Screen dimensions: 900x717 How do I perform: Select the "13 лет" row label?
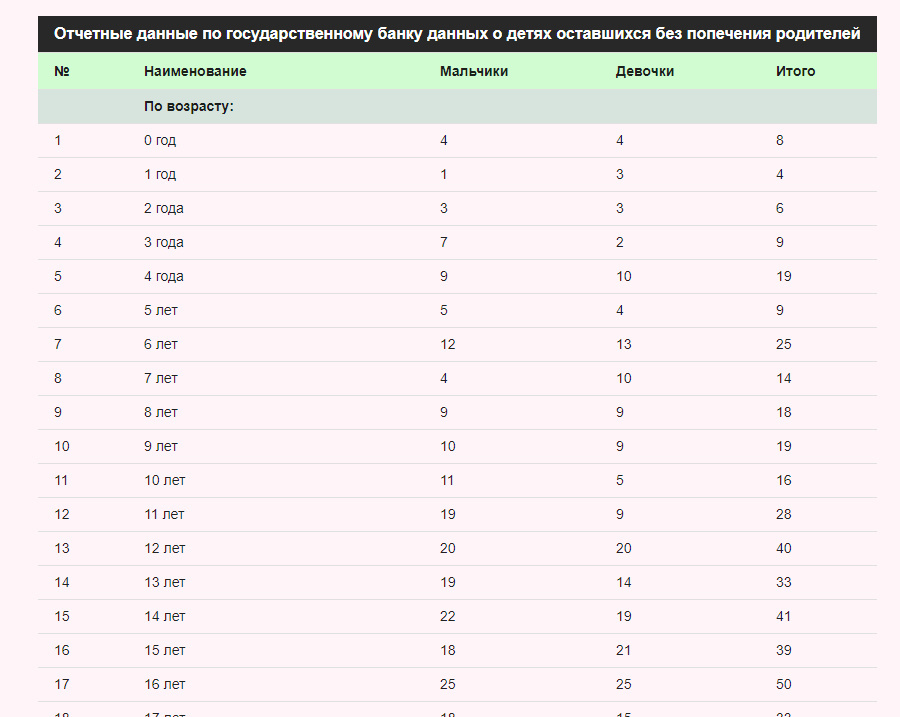tap(165, 582)
